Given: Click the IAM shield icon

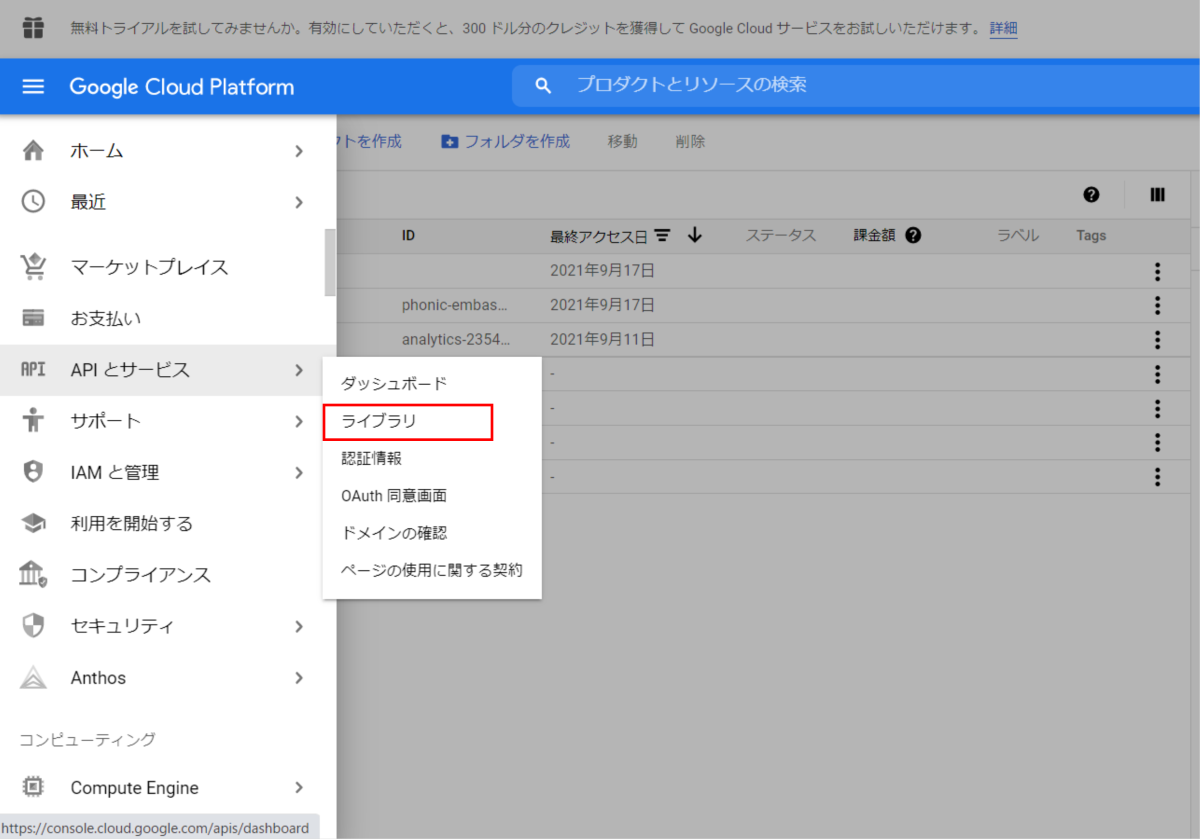Looking at the screenshot, I should (x=33, y=472).
